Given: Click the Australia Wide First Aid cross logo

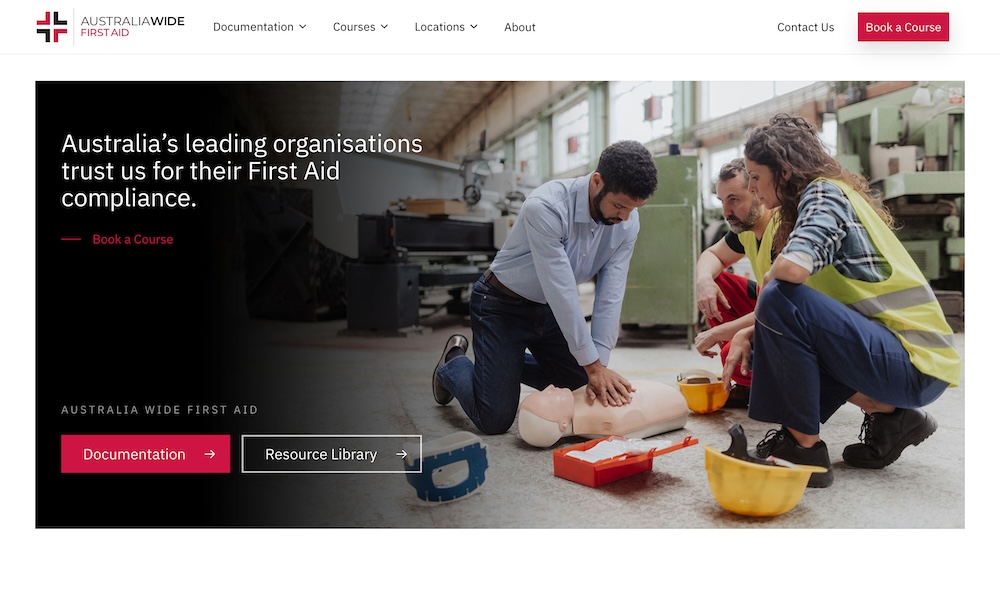Looking at the screenshot, I should (52, 27).
